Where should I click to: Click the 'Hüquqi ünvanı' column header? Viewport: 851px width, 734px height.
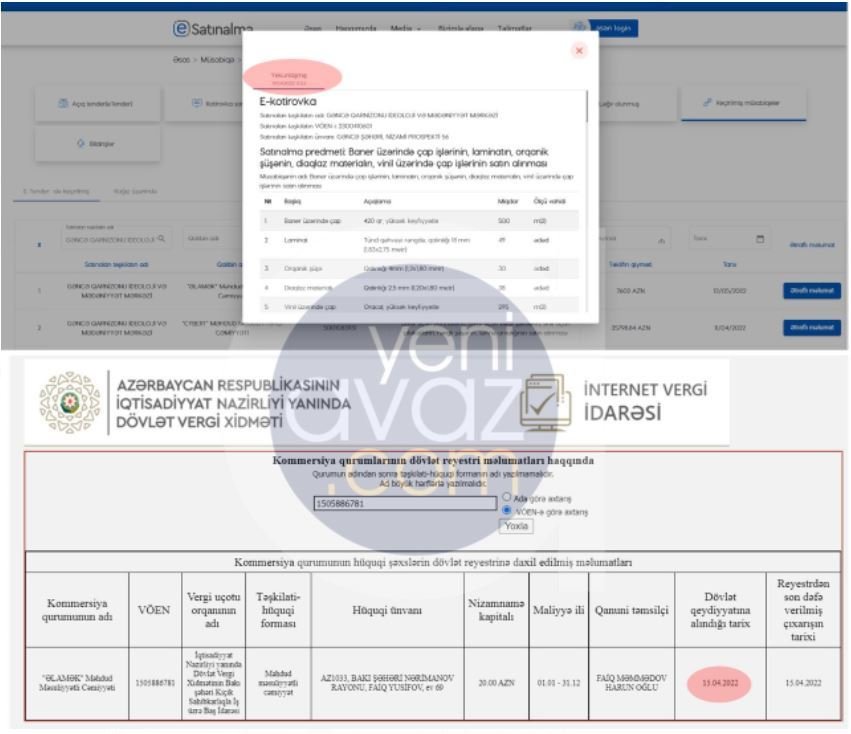pyautogui.click(x=387, y=610)
